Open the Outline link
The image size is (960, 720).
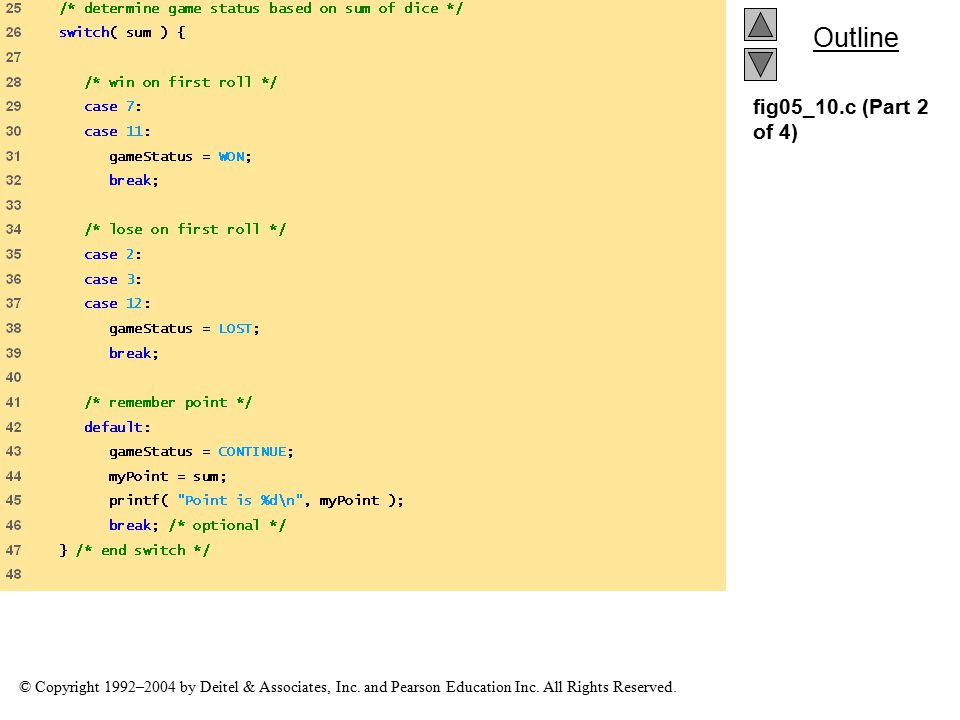[x=855, y=38]
